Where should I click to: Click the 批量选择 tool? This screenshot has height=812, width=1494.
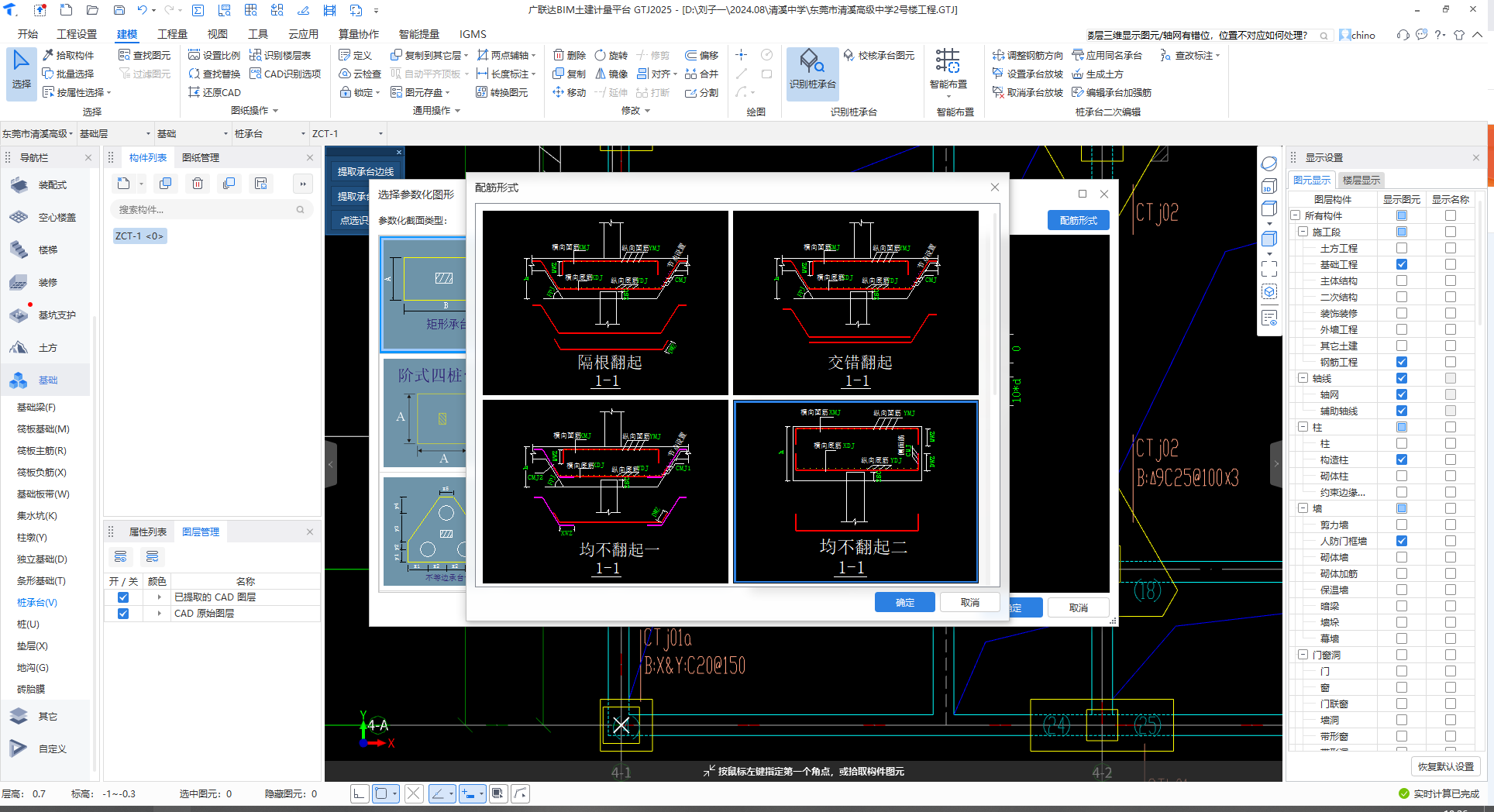[68, 74]
